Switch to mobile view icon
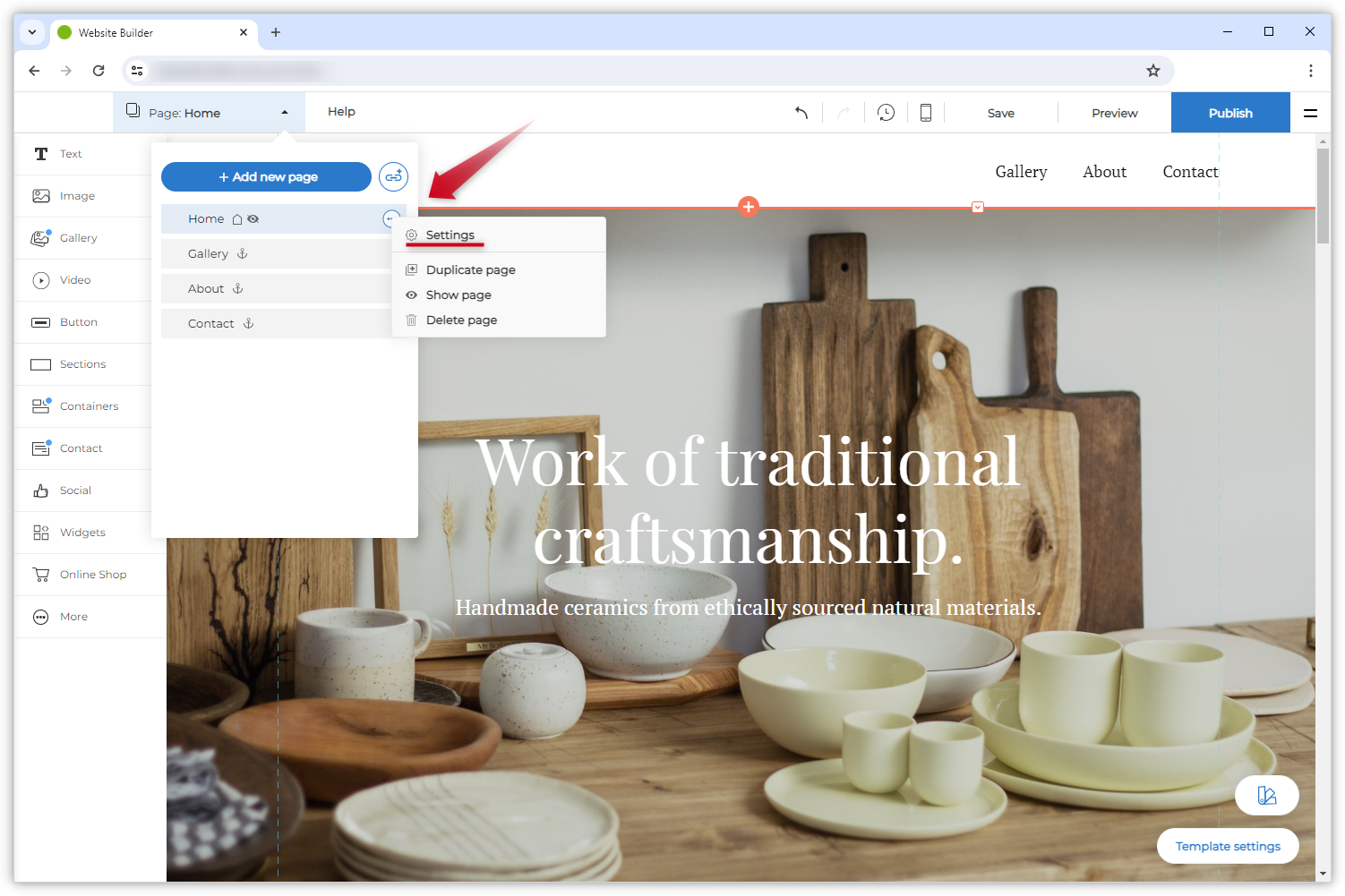 coord(926,113)
